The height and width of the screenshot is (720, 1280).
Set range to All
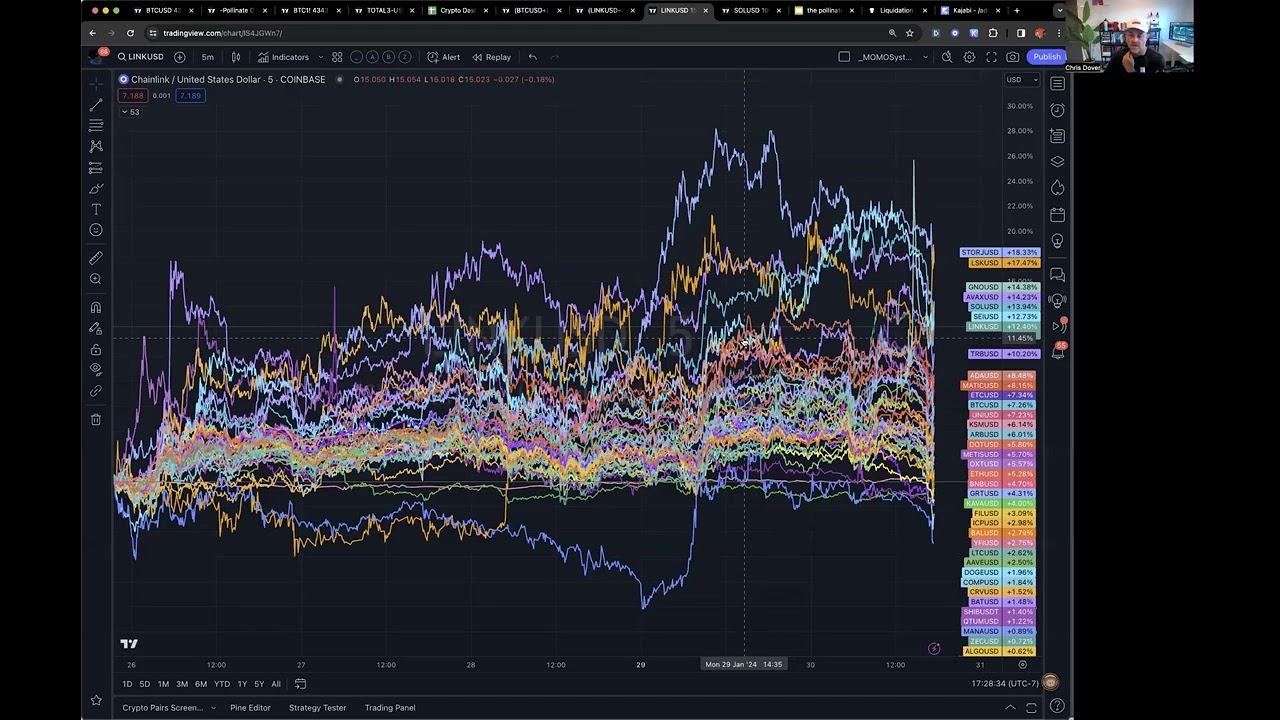(276, 684)
